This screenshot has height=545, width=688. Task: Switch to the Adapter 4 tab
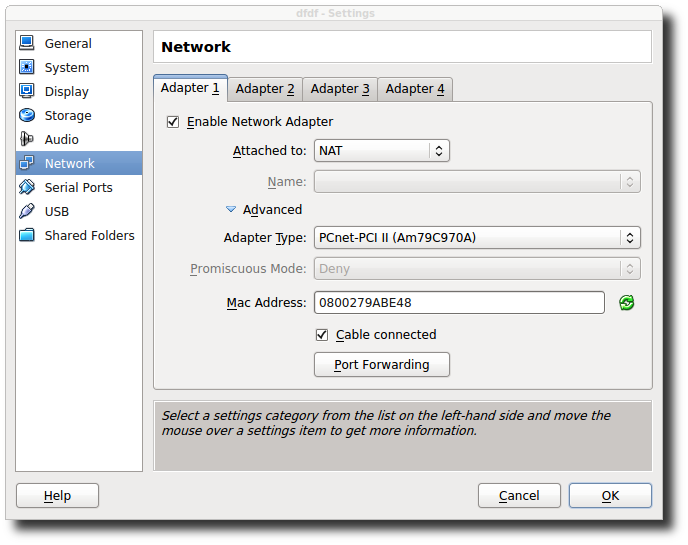(x=415, y=89)
